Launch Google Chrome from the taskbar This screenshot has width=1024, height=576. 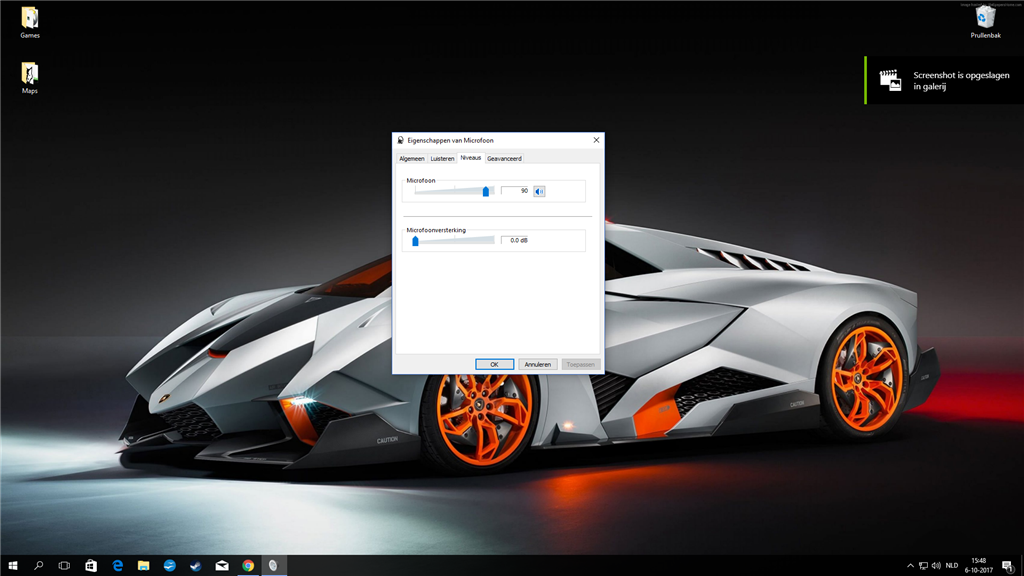pyautogui.click(x=247, y=565)
